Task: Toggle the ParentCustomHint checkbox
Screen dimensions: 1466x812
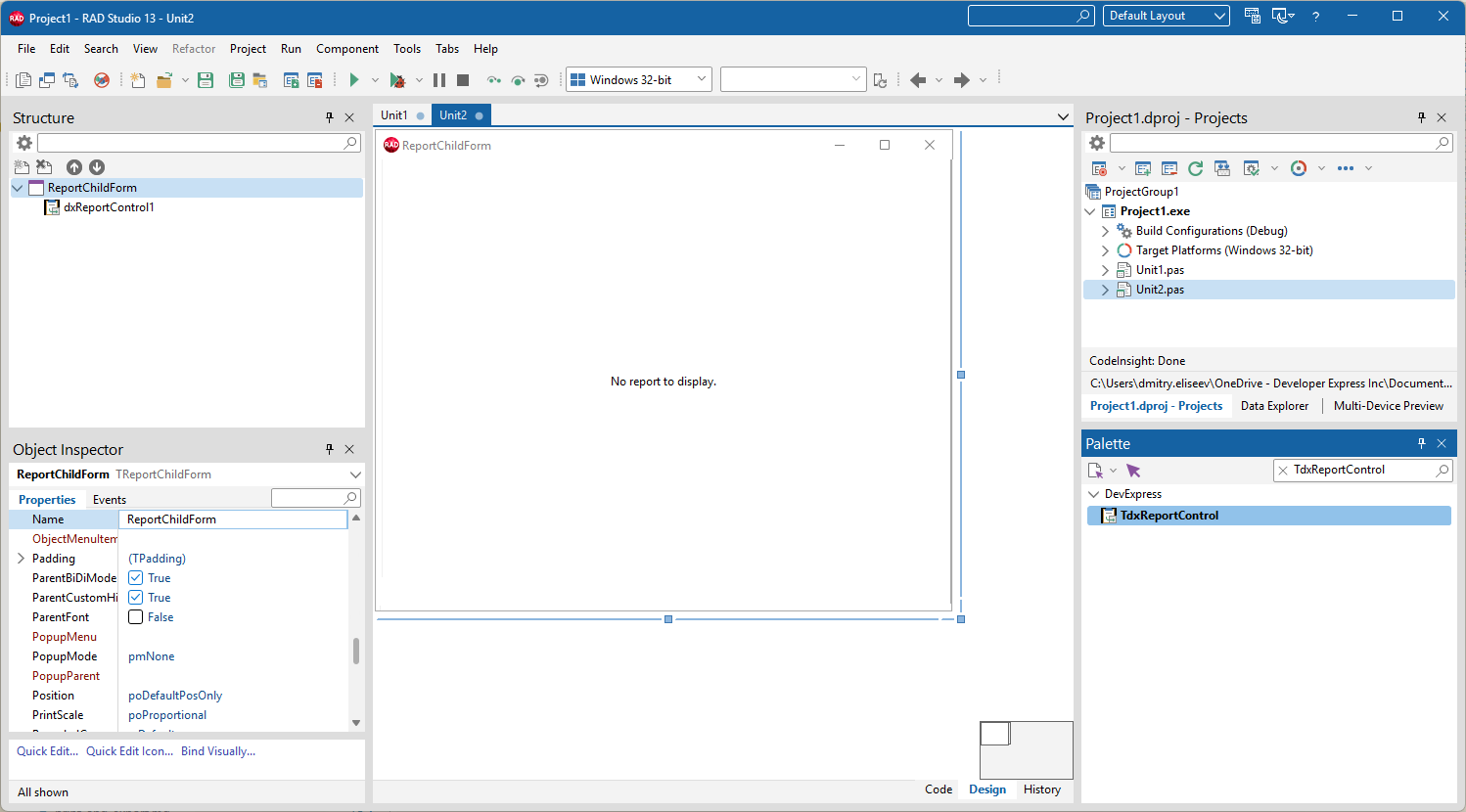Action: [136, 598]
